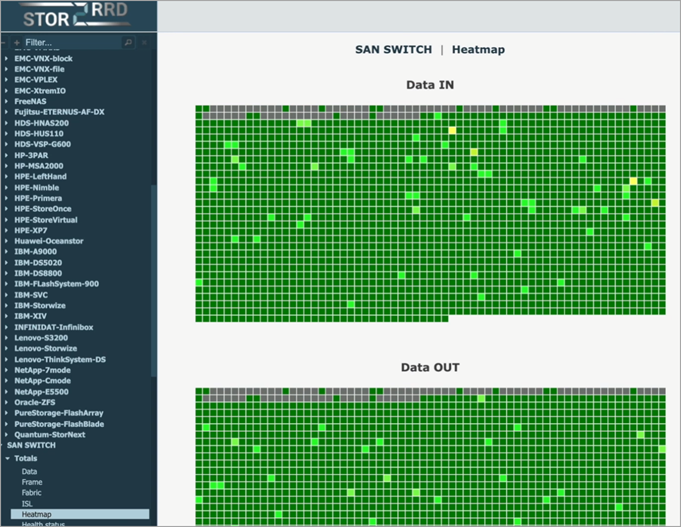Screen dimensions: 681x527
Task: Click the Data OUT heading
Action: pos(430,368)
